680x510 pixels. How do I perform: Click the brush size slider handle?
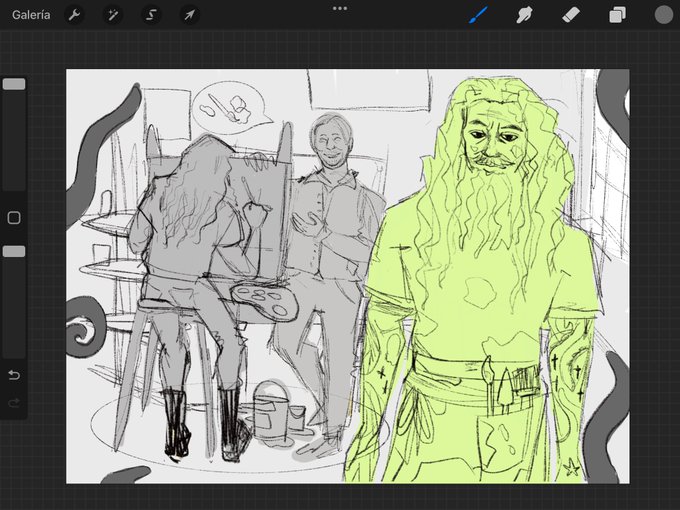coord(14,84)
